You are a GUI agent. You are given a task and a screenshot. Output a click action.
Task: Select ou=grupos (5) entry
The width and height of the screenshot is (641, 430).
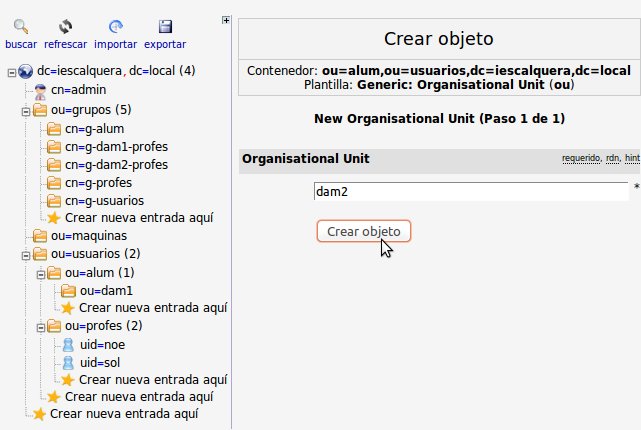click(x=91, y=110)
